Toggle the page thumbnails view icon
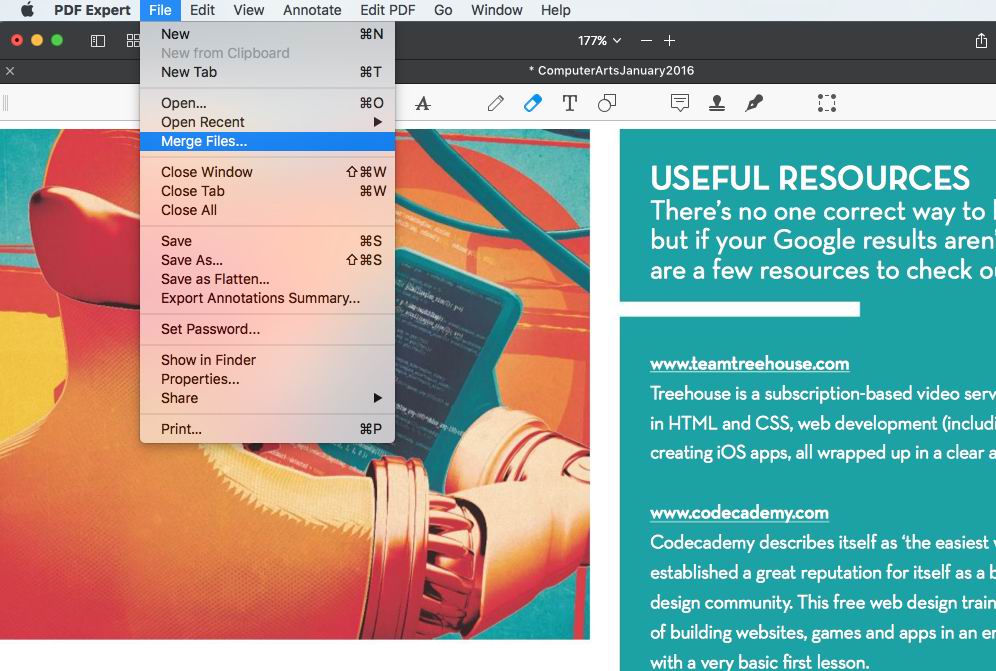The height and width of the screenshot is (671, 996). click(133, 41)
